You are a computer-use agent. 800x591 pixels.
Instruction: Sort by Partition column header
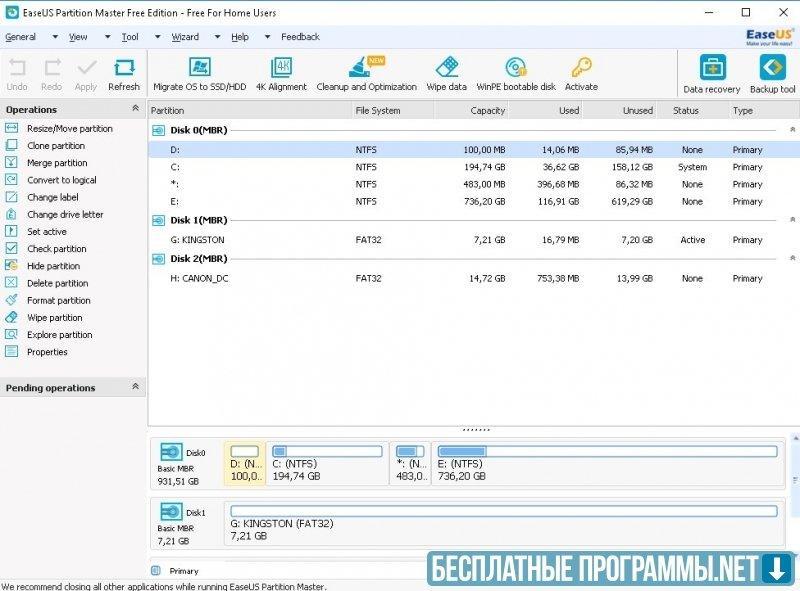pyautogui.click(x=250, y=110)
